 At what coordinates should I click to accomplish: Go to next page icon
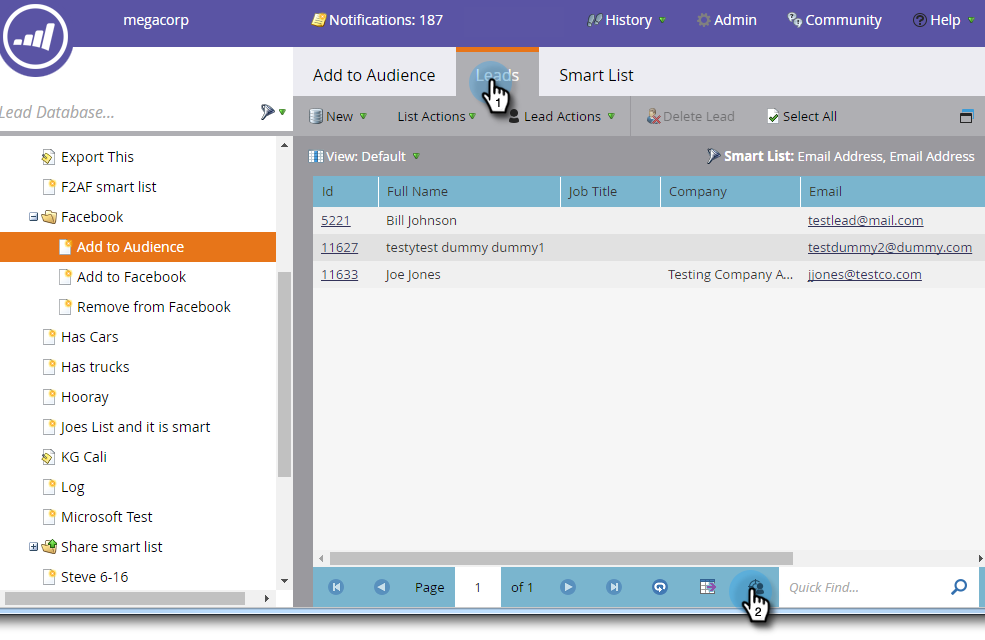coord(568,587)
